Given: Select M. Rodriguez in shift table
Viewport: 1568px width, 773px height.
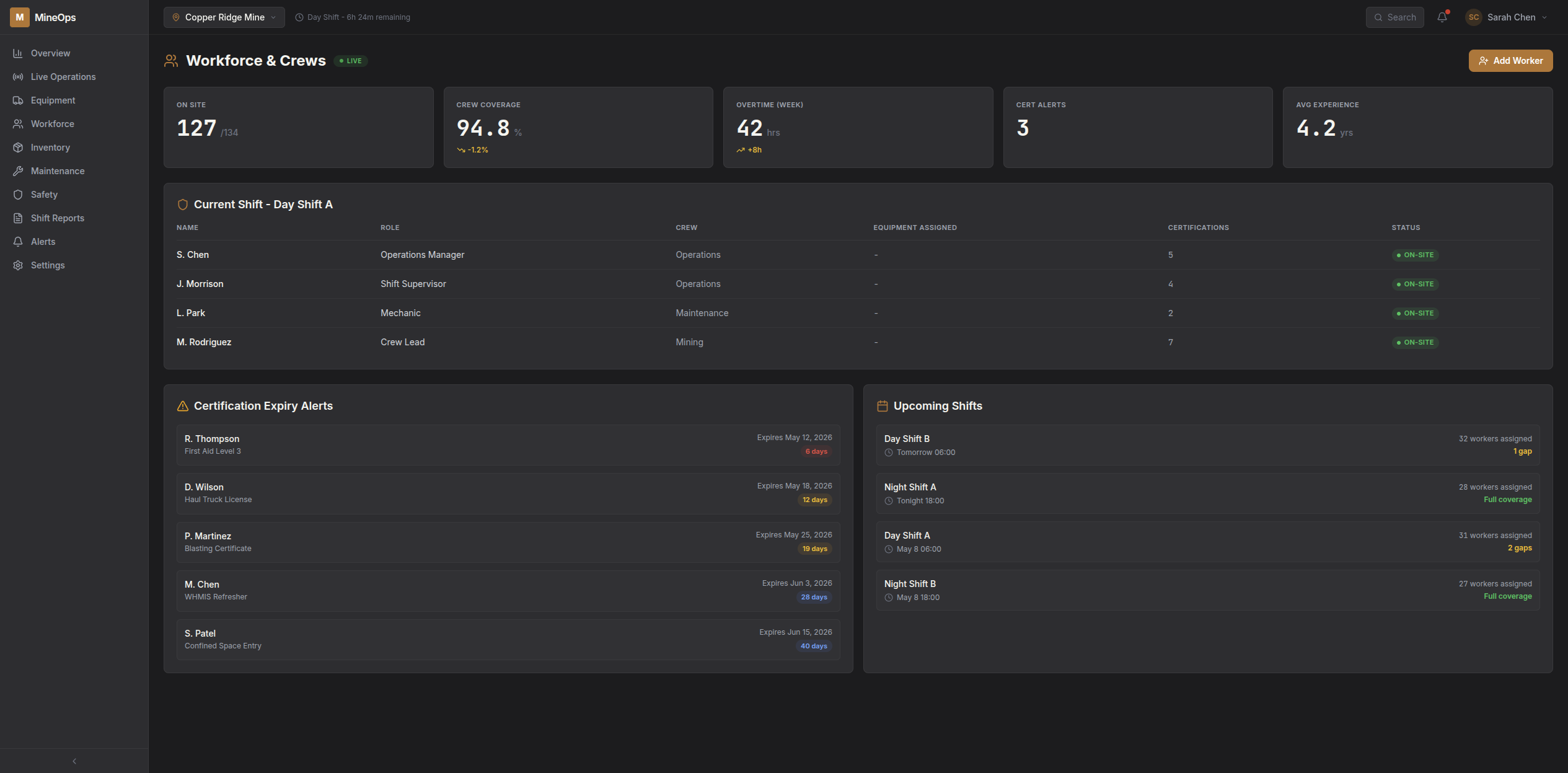Looking at the screenshot, I should (x=204, y=342).
